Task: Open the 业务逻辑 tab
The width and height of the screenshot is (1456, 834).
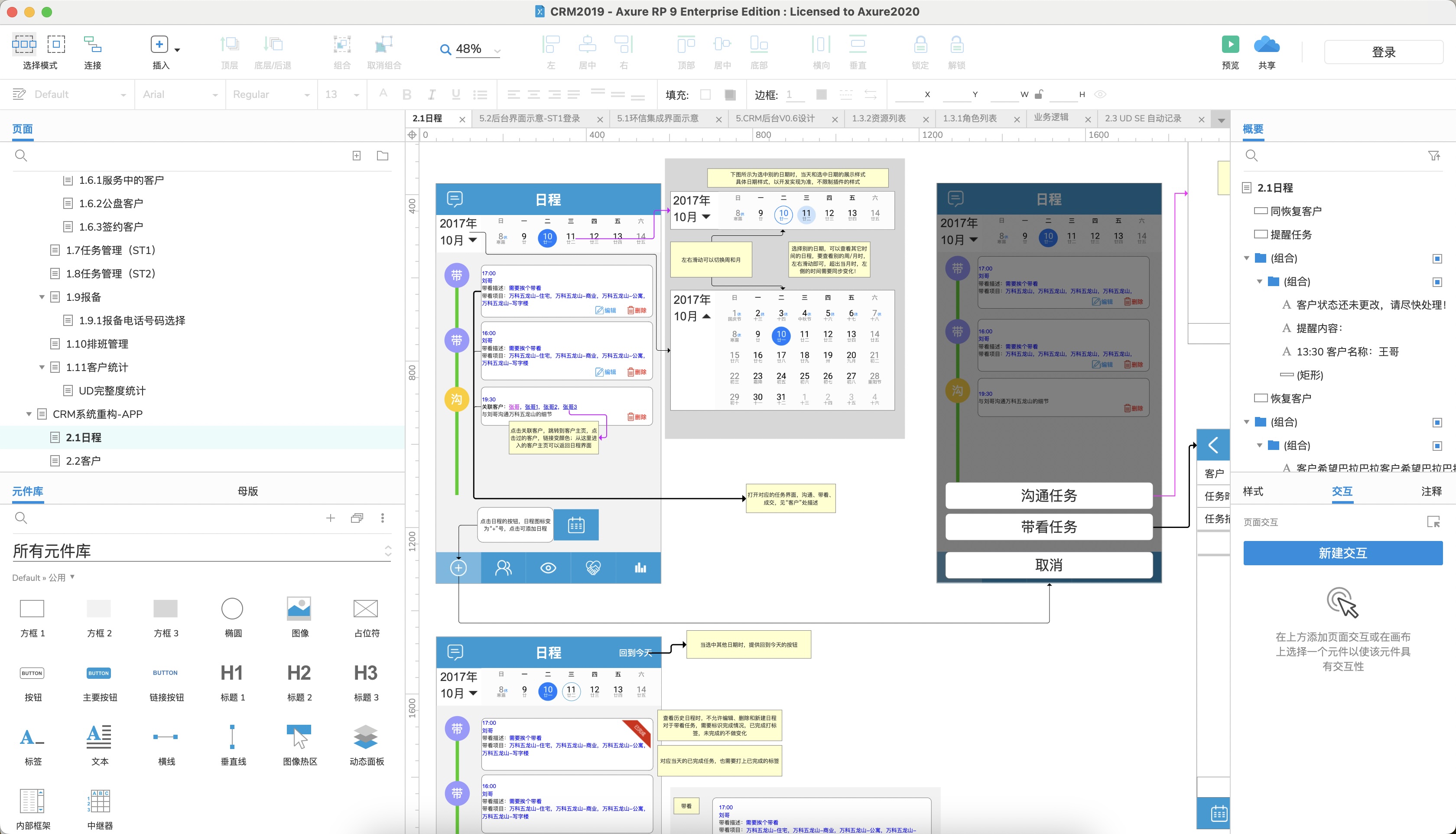Action: coord(1051,117)
